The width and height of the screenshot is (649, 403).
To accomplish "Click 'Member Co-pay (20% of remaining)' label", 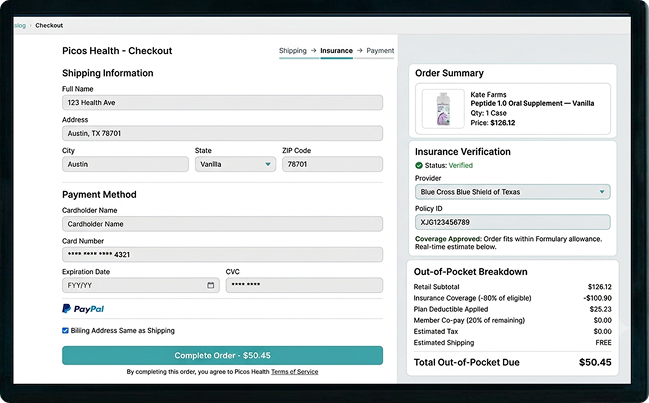I will (x=469, y=320).
